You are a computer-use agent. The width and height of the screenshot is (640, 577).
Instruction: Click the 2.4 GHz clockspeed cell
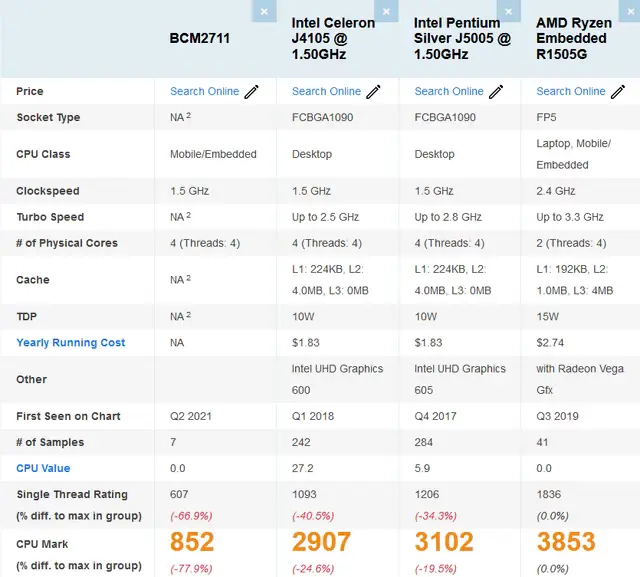point(556,191)
